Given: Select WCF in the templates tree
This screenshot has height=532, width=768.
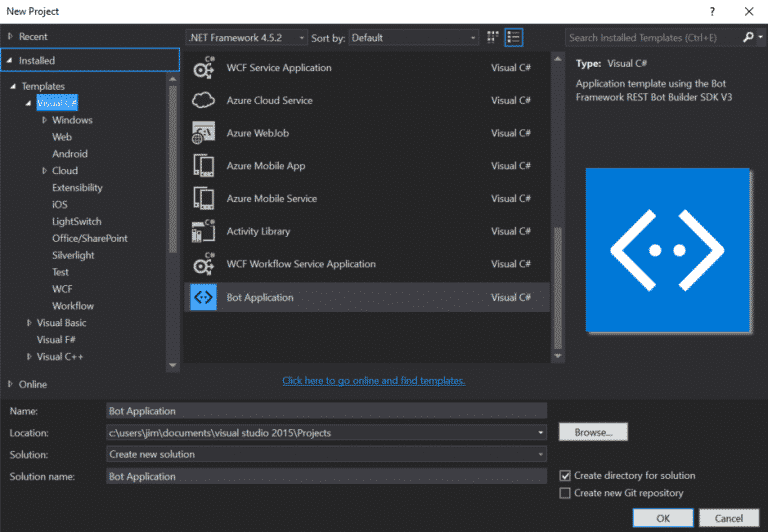Looking at the screenshot, I should click(62, 289).
